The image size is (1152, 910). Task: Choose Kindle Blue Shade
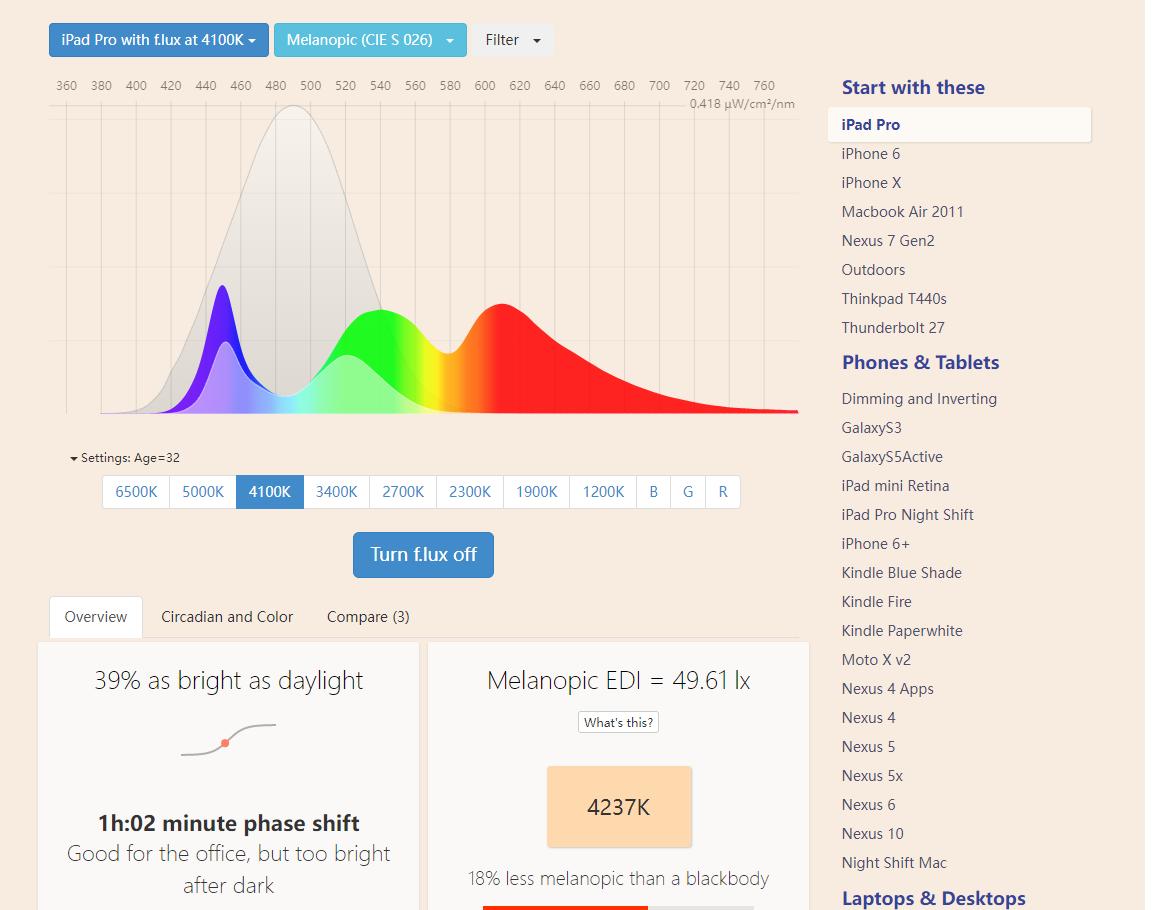click(901, 573)
